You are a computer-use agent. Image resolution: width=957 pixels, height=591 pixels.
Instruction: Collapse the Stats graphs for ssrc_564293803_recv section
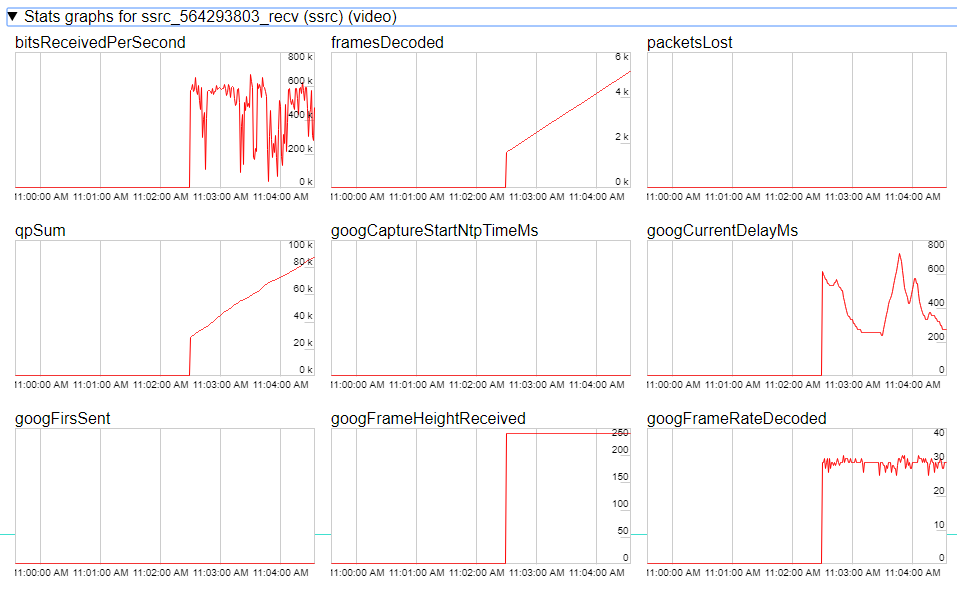tap(13, 17)
